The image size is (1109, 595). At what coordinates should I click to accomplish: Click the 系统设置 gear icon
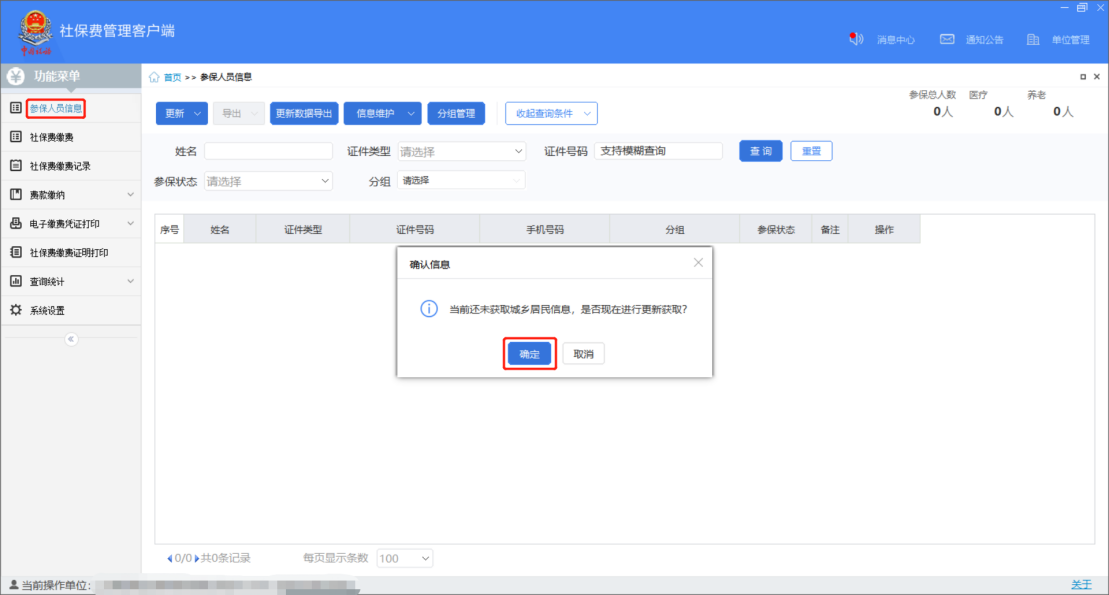pos(16,310)
